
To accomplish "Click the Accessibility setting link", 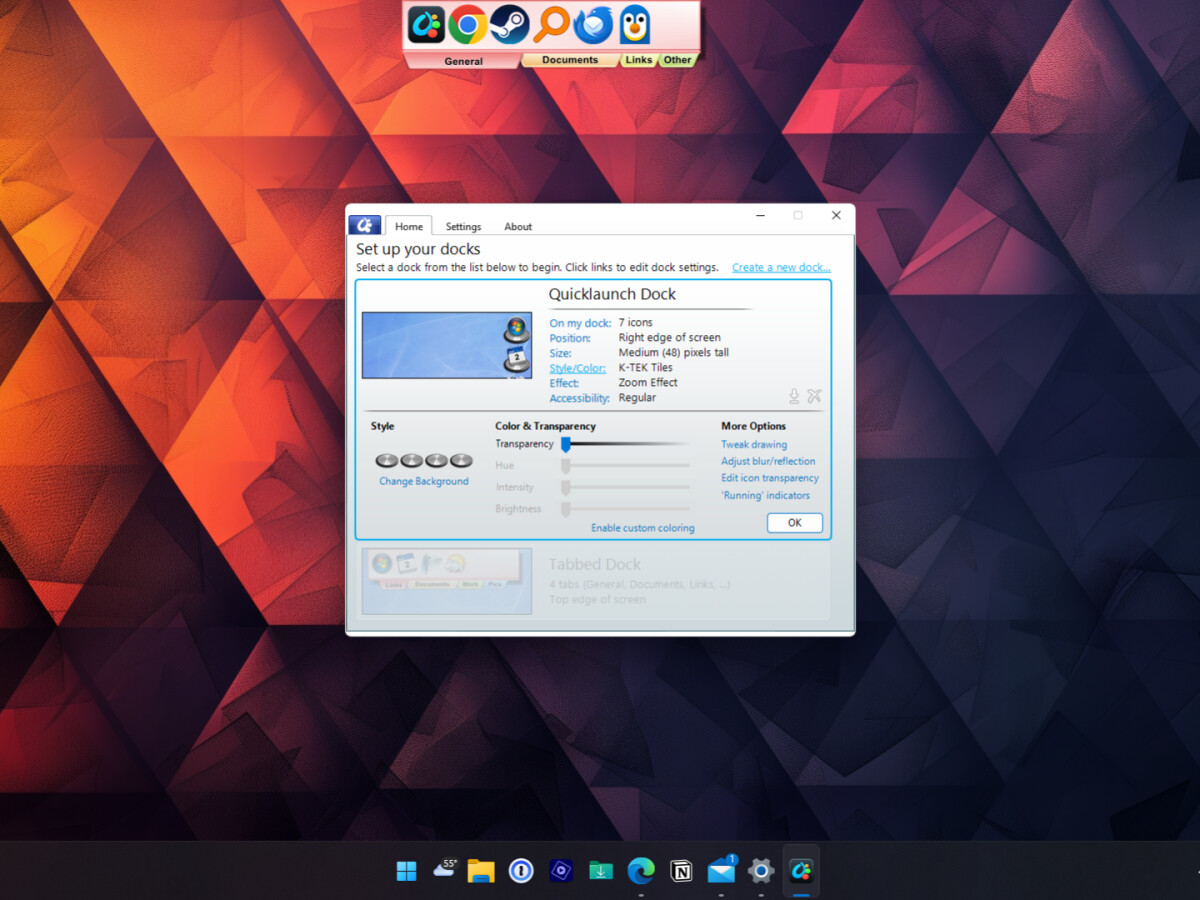I will tap(580, 398).
